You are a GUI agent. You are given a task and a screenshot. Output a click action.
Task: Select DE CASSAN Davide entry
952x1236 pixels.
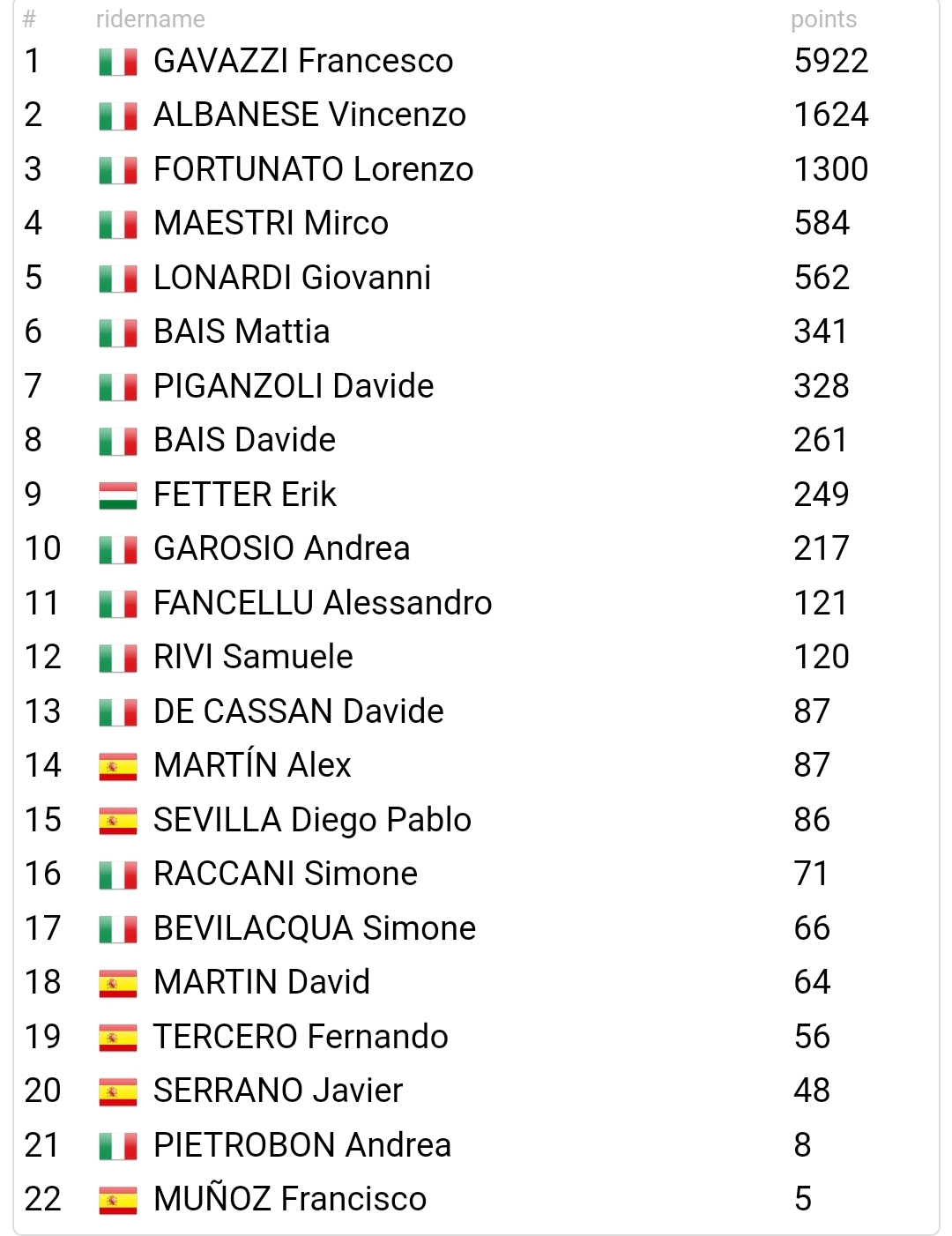299,711
